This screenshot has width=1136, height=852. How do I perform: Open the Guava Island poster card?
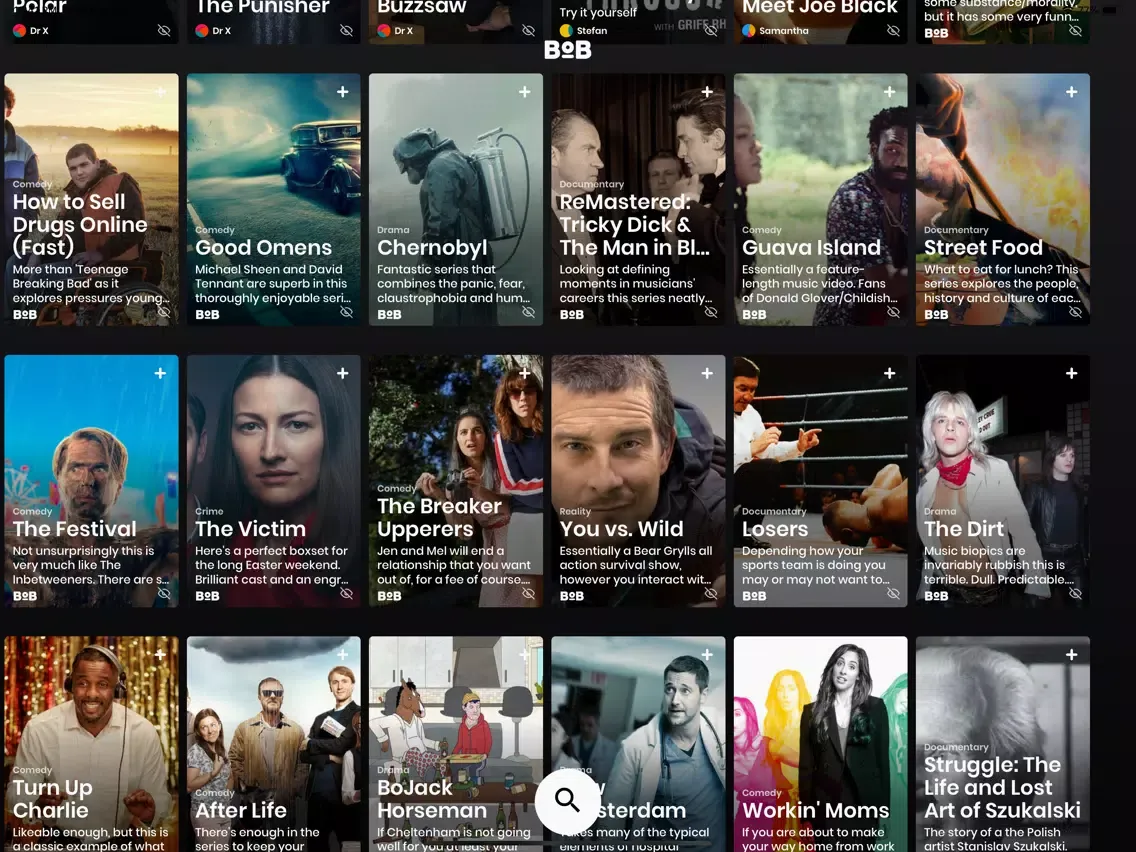pyautogui.click(x=820, y=199)
